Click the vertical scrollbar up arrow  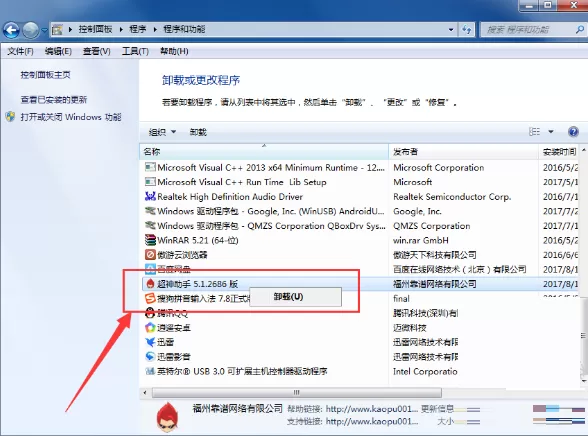coord(584,150)
